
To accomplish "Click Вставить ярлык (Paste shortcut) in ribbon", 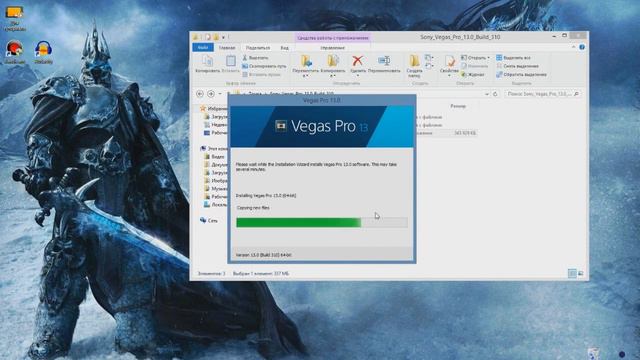I will click(x=261, y=75).
